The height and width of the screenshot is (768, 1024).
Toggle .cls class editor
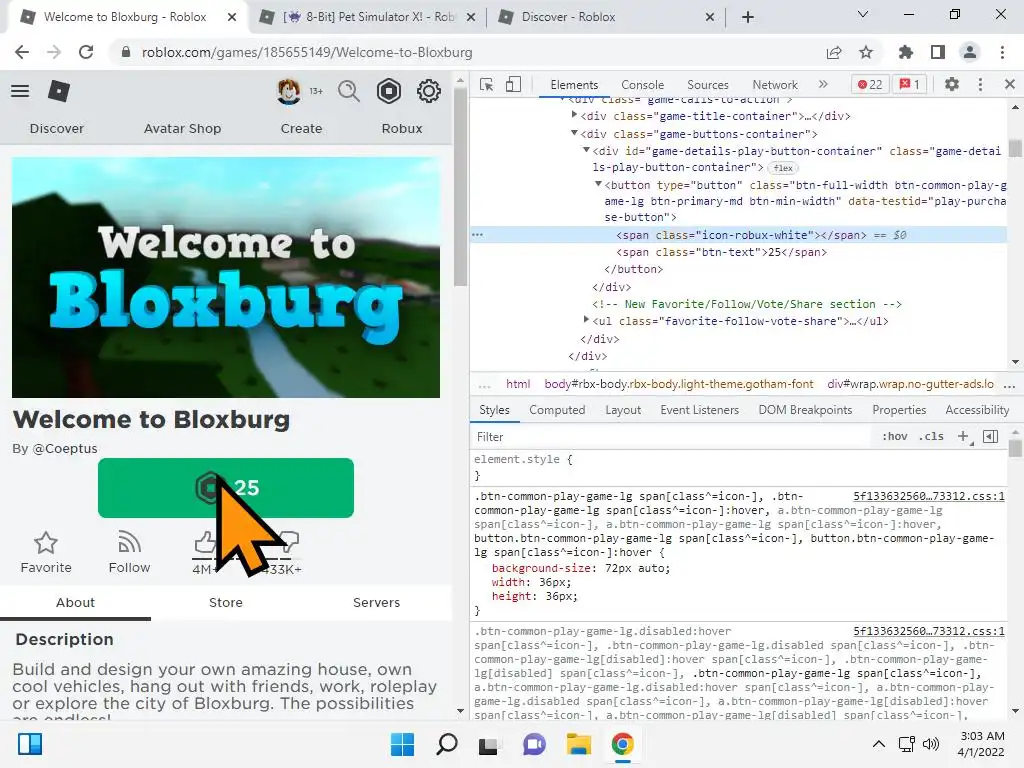point(931,436)
